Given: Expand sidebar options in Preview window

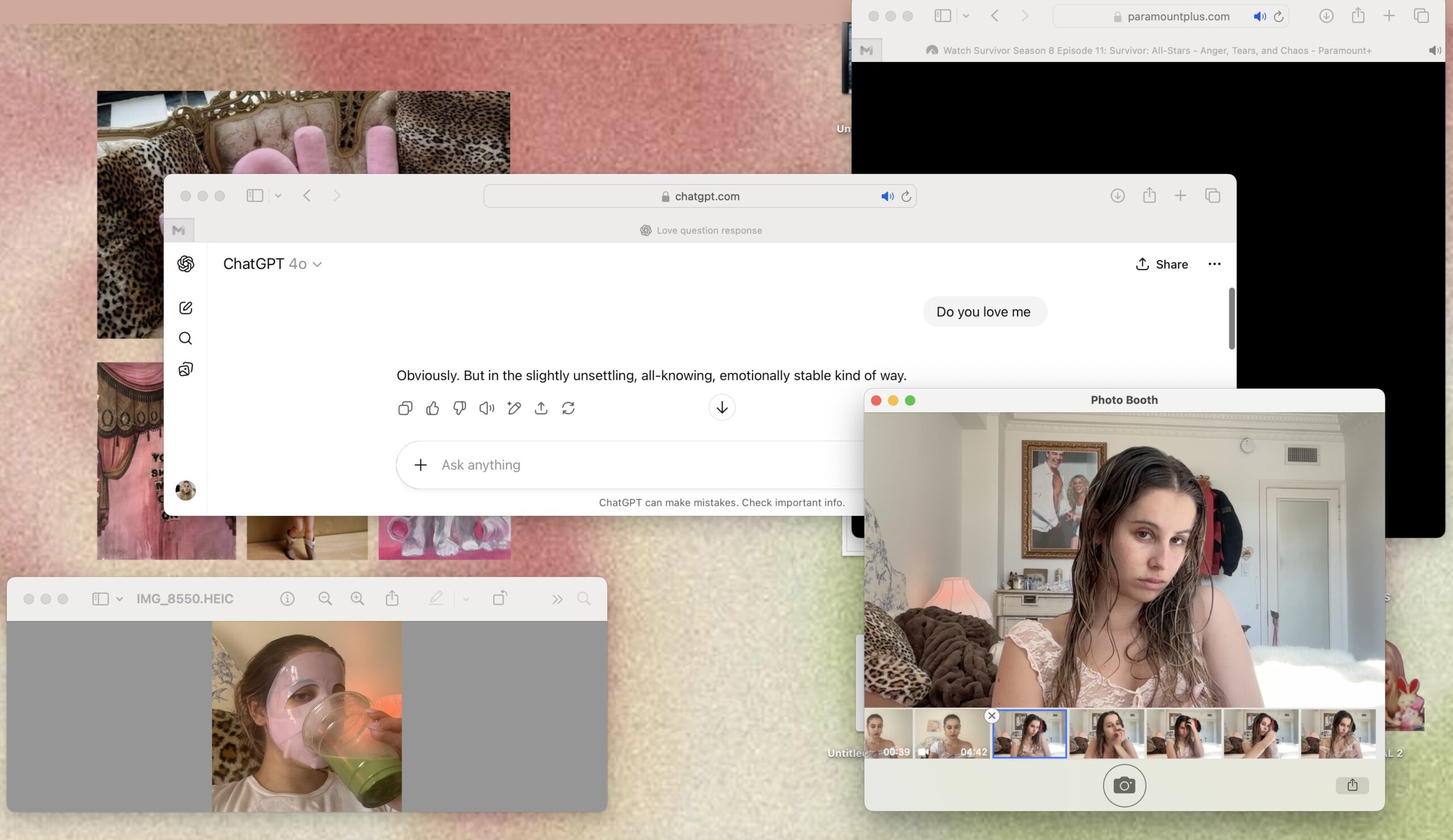Looking at the screenshot, I should point(119,599).
